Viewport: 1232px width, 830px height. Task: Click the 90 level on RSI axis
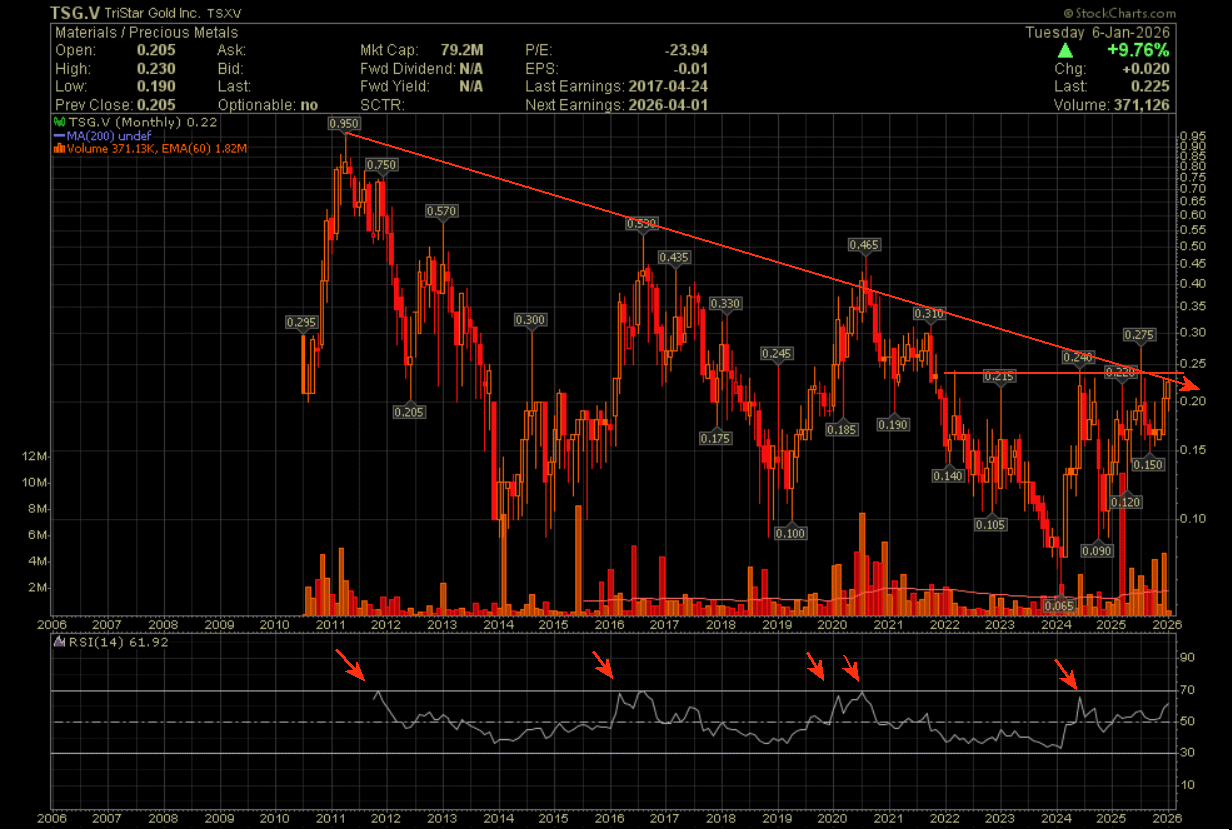1188,658
